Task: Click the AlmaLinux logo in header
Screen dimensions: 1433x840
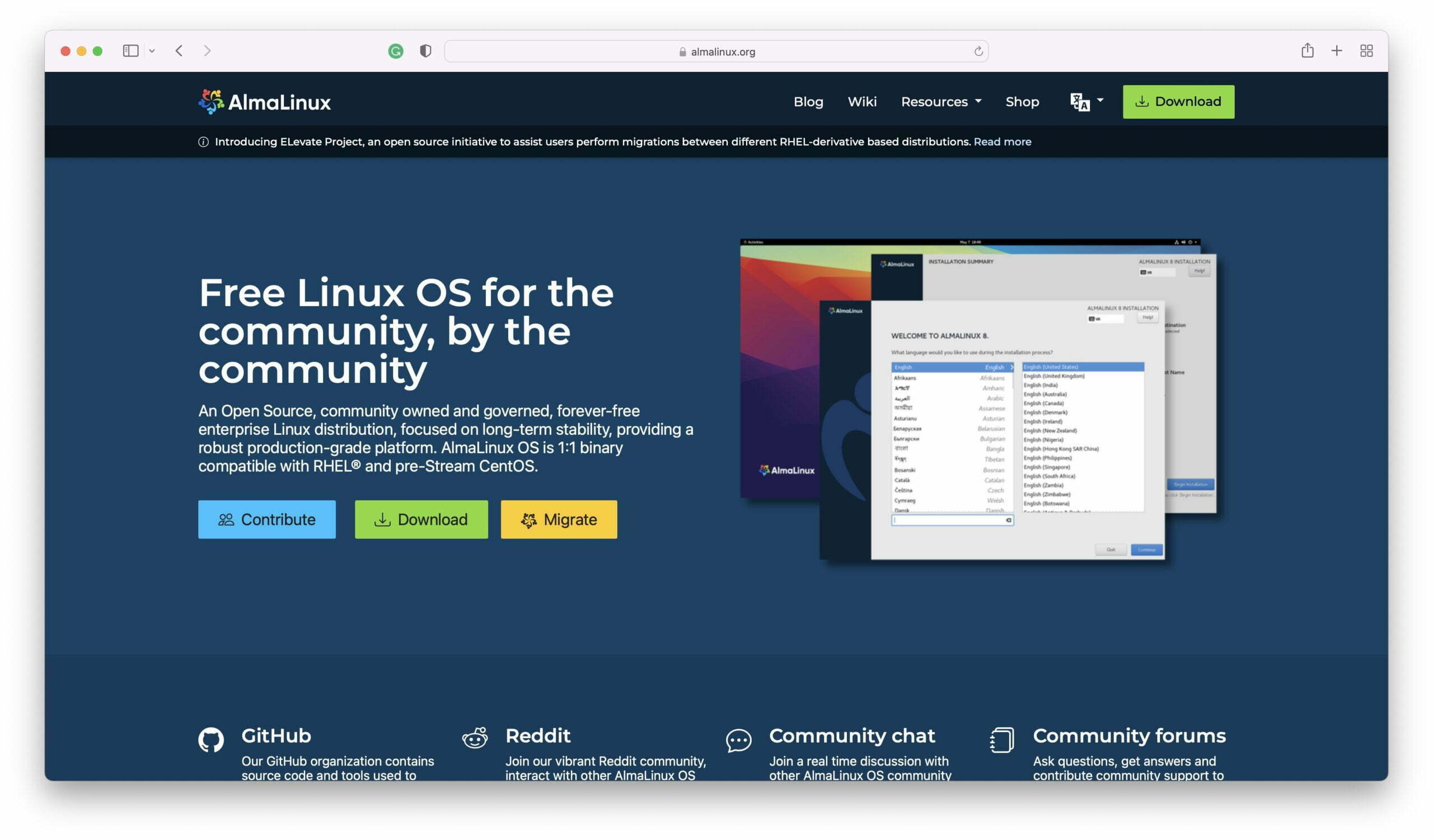Action: coord(264,102)
